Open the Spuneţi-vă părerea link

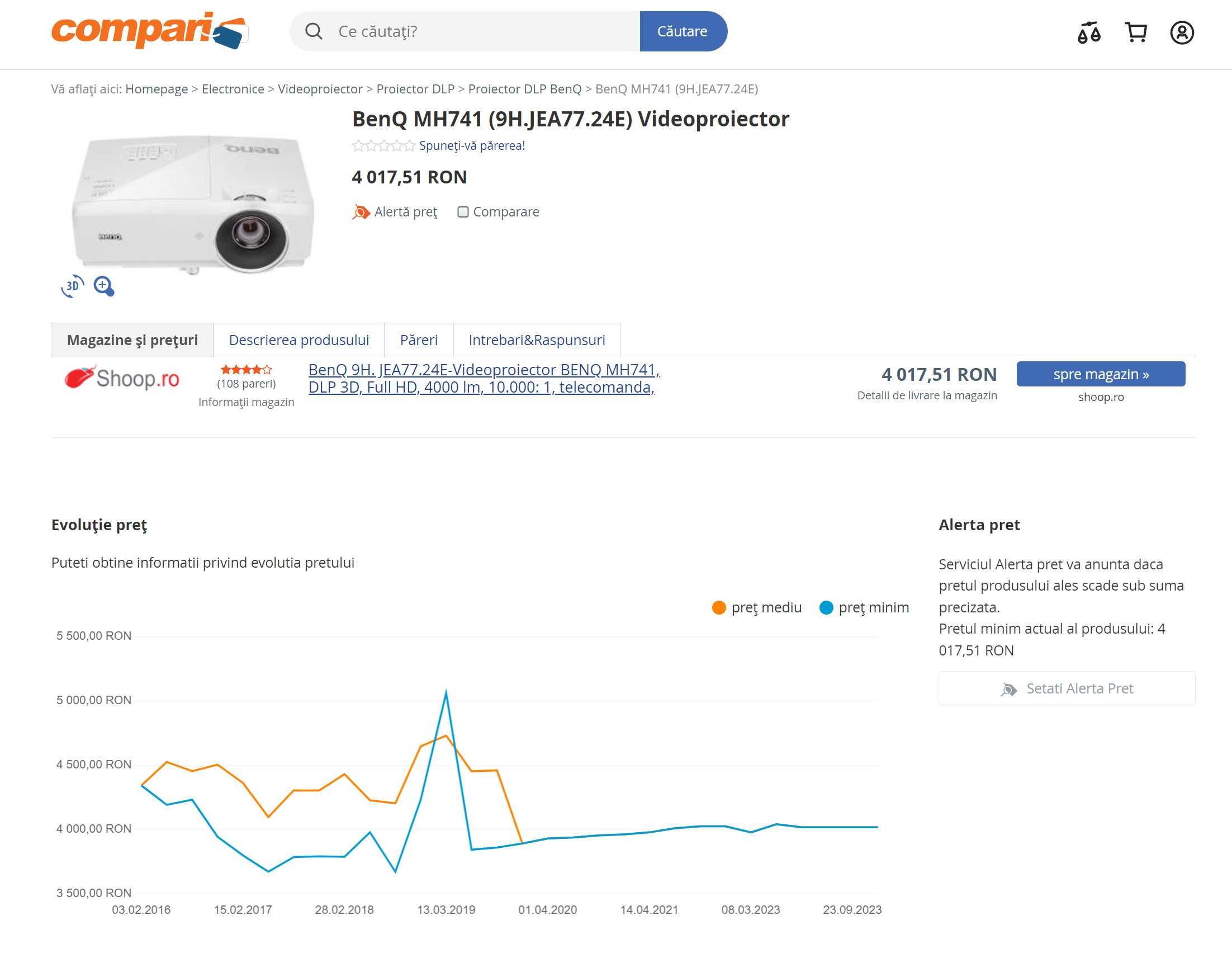coord(472,145)
